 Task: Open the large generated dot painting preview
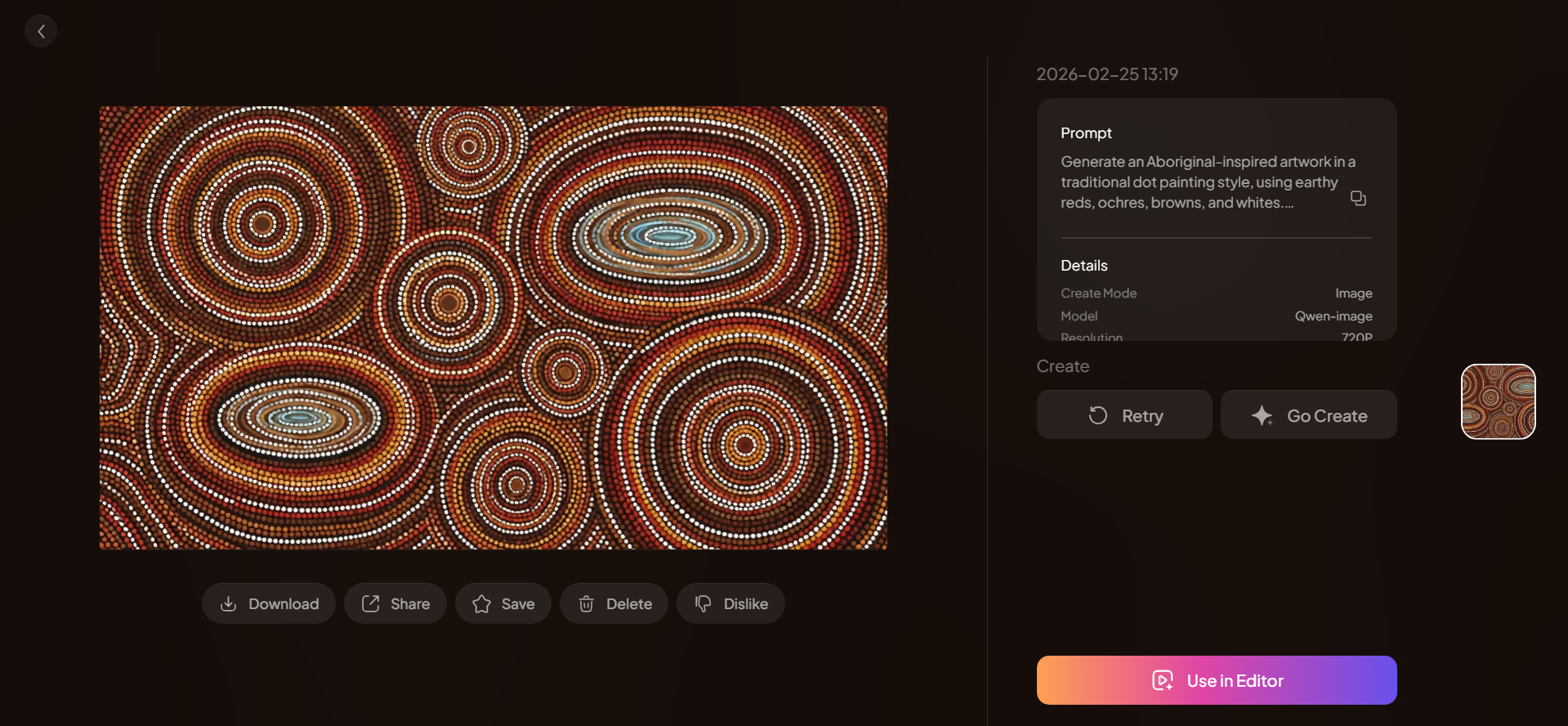pos(494,328)
